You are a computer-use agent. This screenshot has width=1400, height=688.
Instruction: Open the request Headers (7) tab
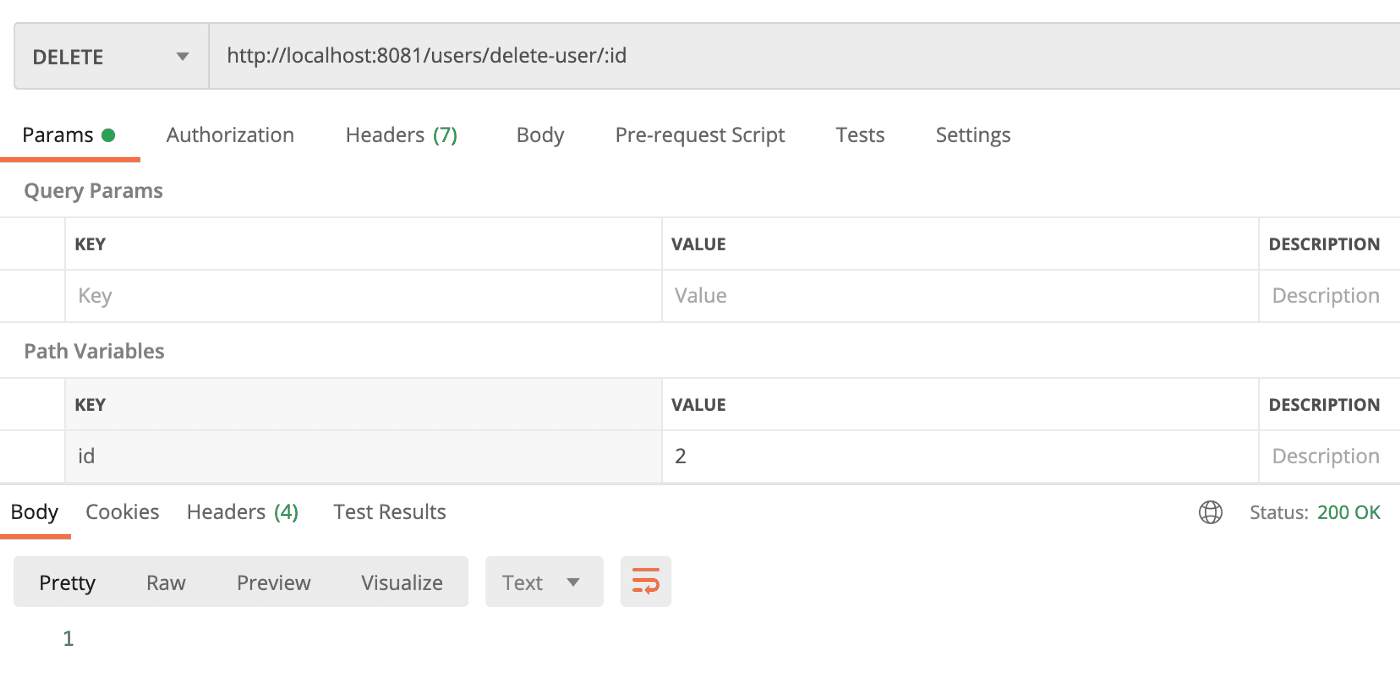tap(401, 135)
